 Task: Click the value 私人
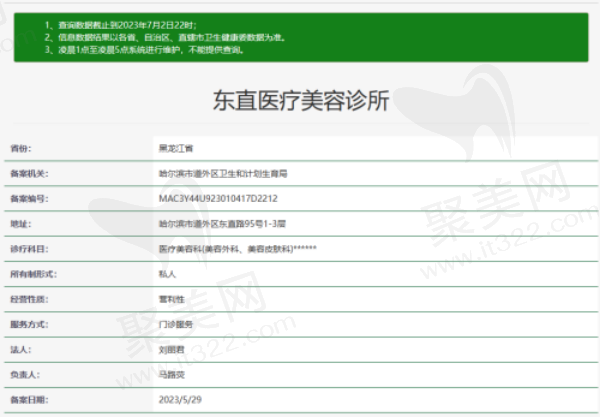167,274
